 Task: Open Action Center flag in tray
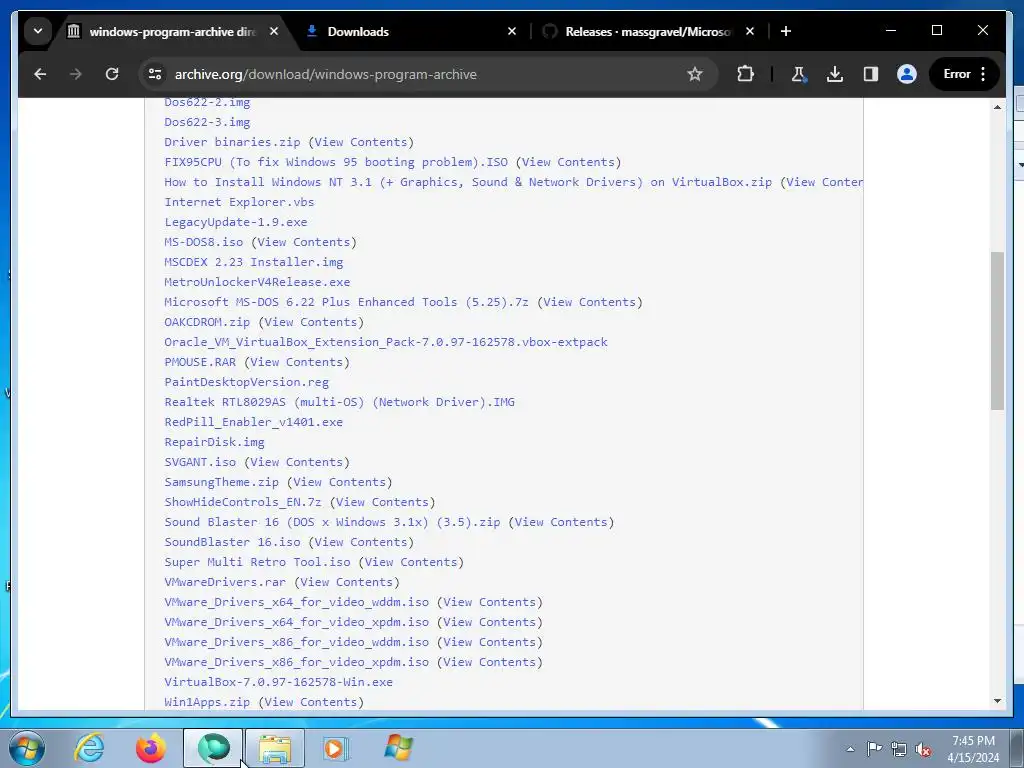click(x=874, y=749)
